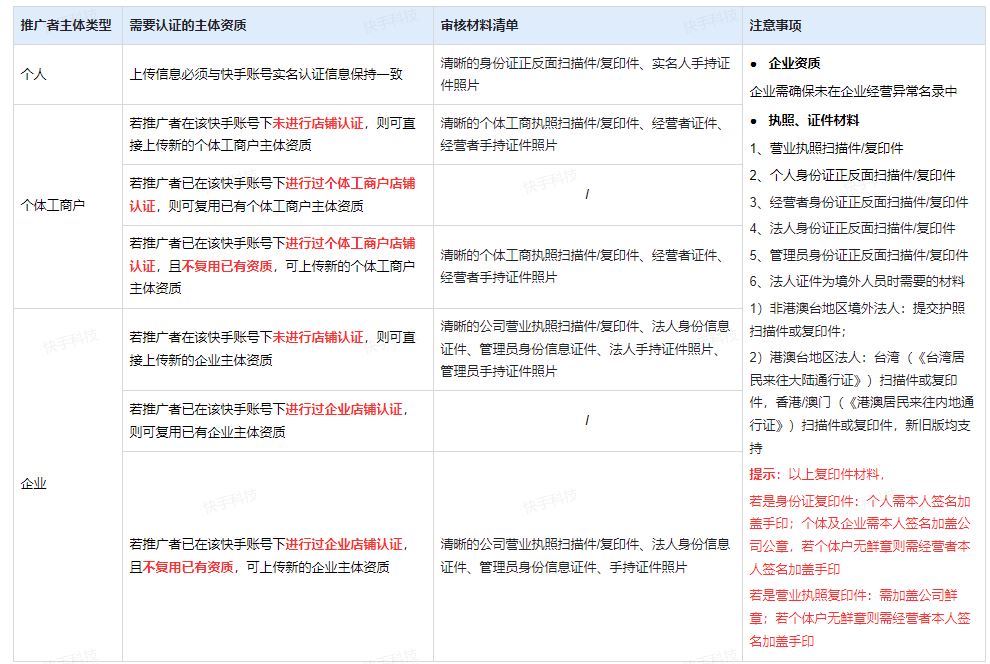
Task: Click list item 6、法人证件为境外人员时需要的材料
Action: pos(857,282)
